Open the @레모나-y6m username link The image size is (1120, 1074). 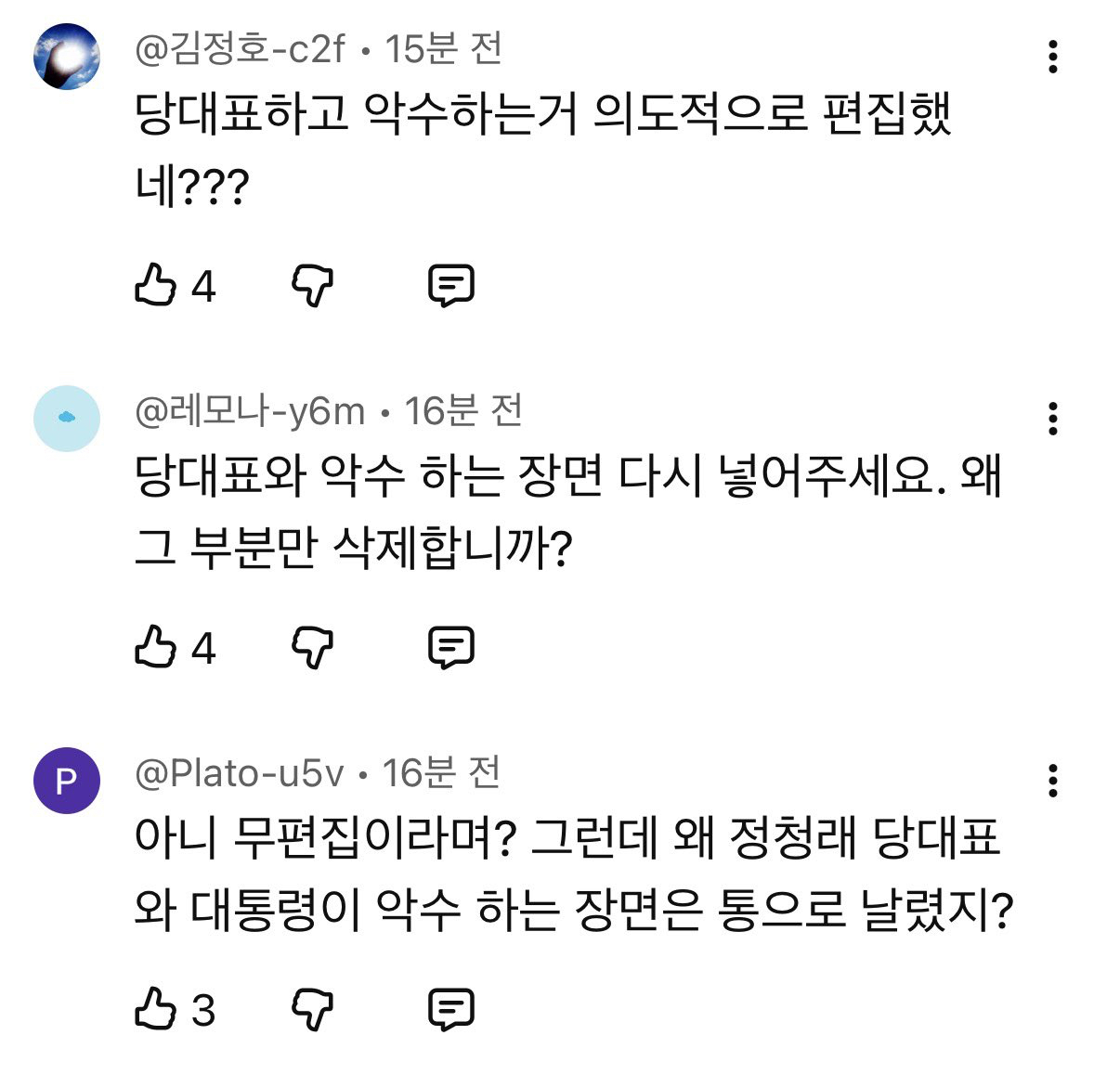[250, 411]
